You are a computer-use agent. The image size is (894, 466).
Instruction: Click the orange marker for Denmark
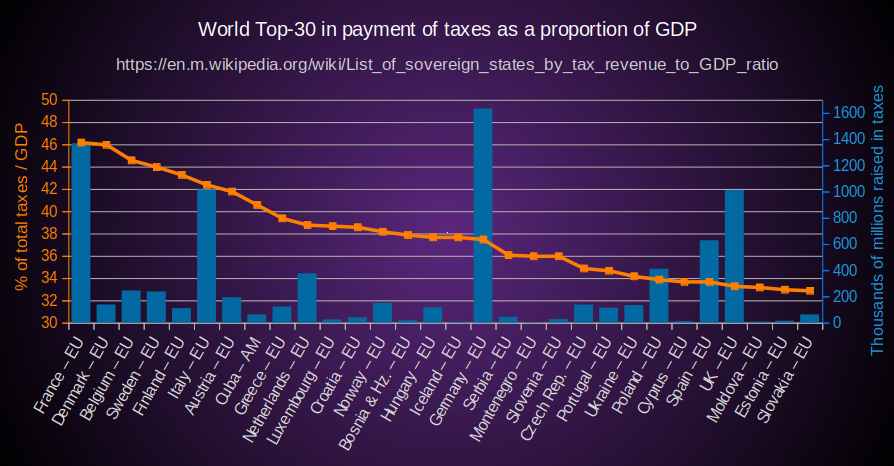pyautogui.click(x=106, y=145)
